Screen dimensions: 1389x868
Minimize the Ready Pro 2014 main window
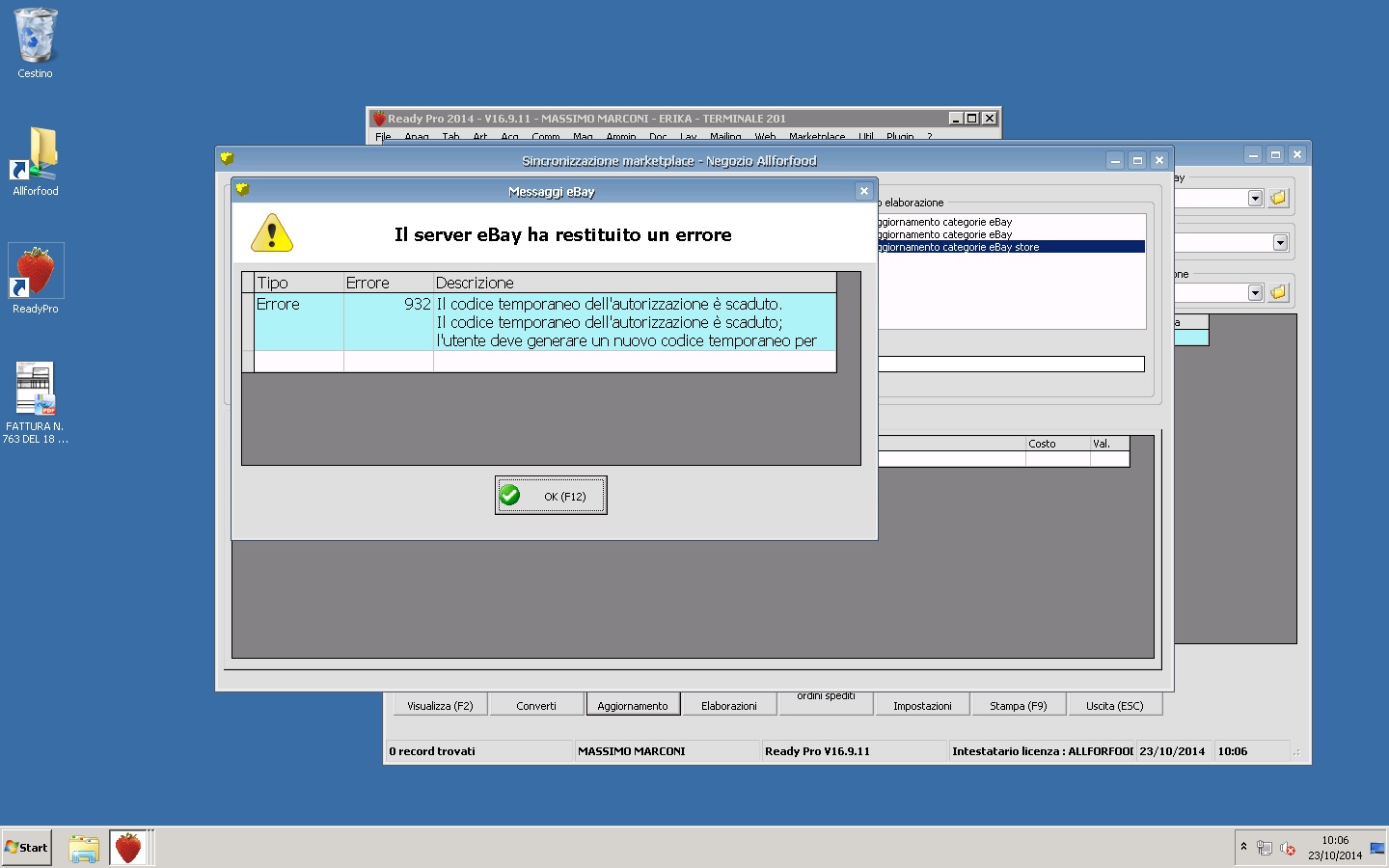click(956, 118)
